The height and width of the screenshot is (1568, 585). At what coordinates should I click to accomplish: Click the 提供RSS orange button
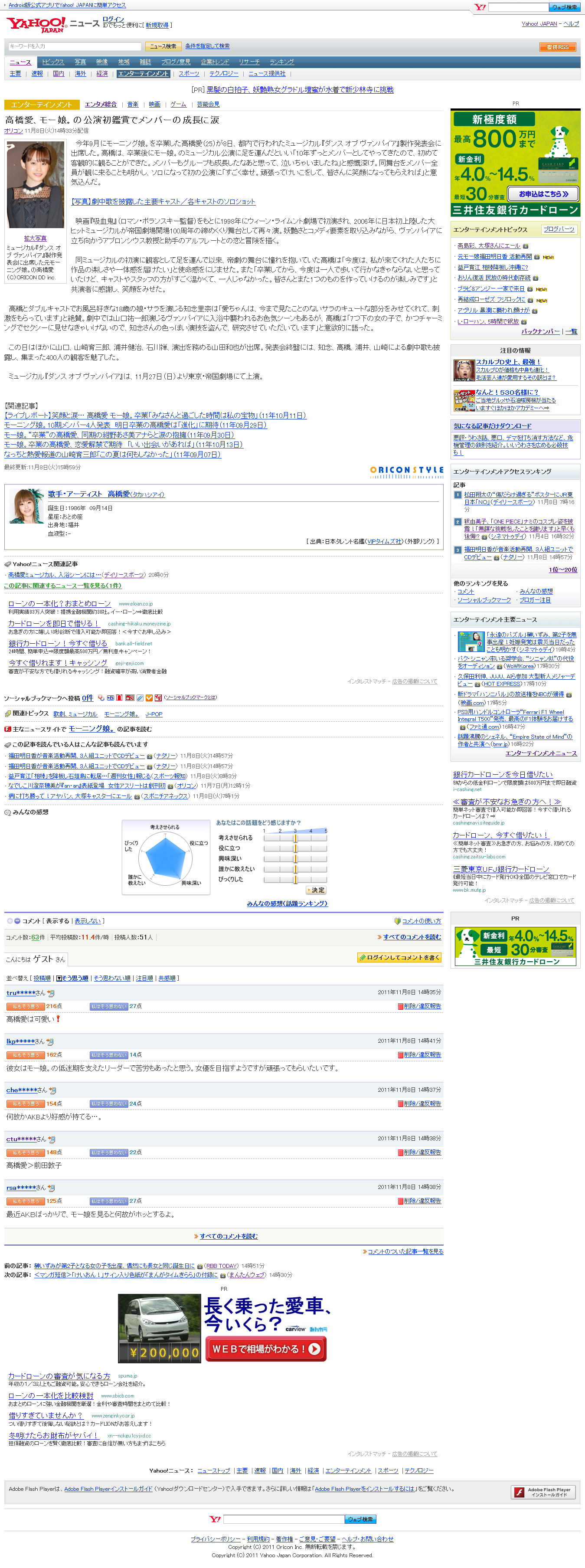(557, 47)
